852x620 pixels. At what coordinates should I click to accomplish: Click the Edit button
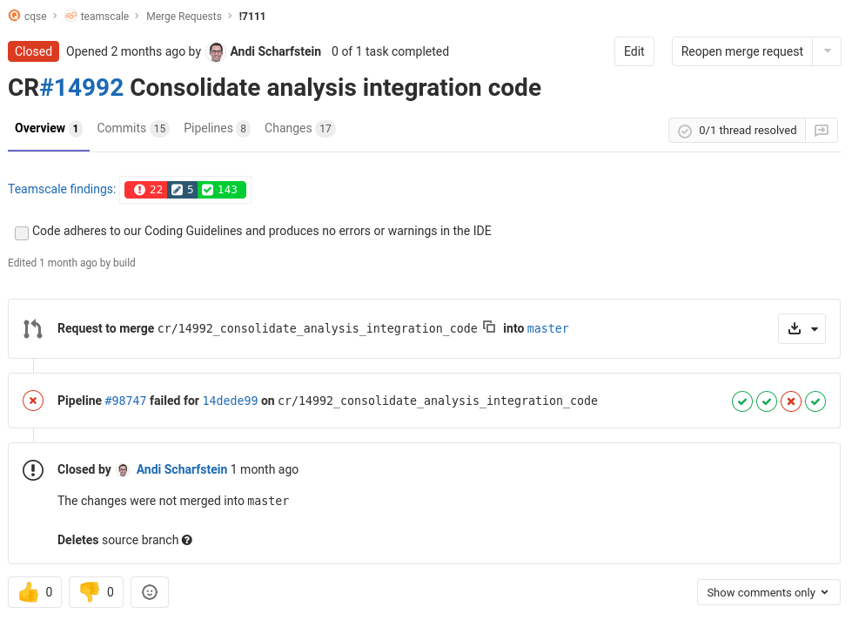(x=634, y=51)
